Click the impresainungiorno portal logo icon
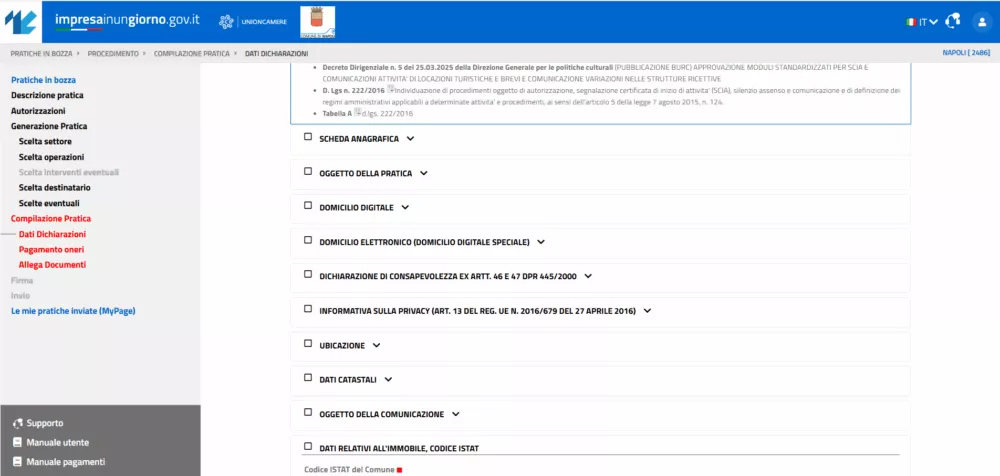The image size is (1000, 476). tap(21, 22)
